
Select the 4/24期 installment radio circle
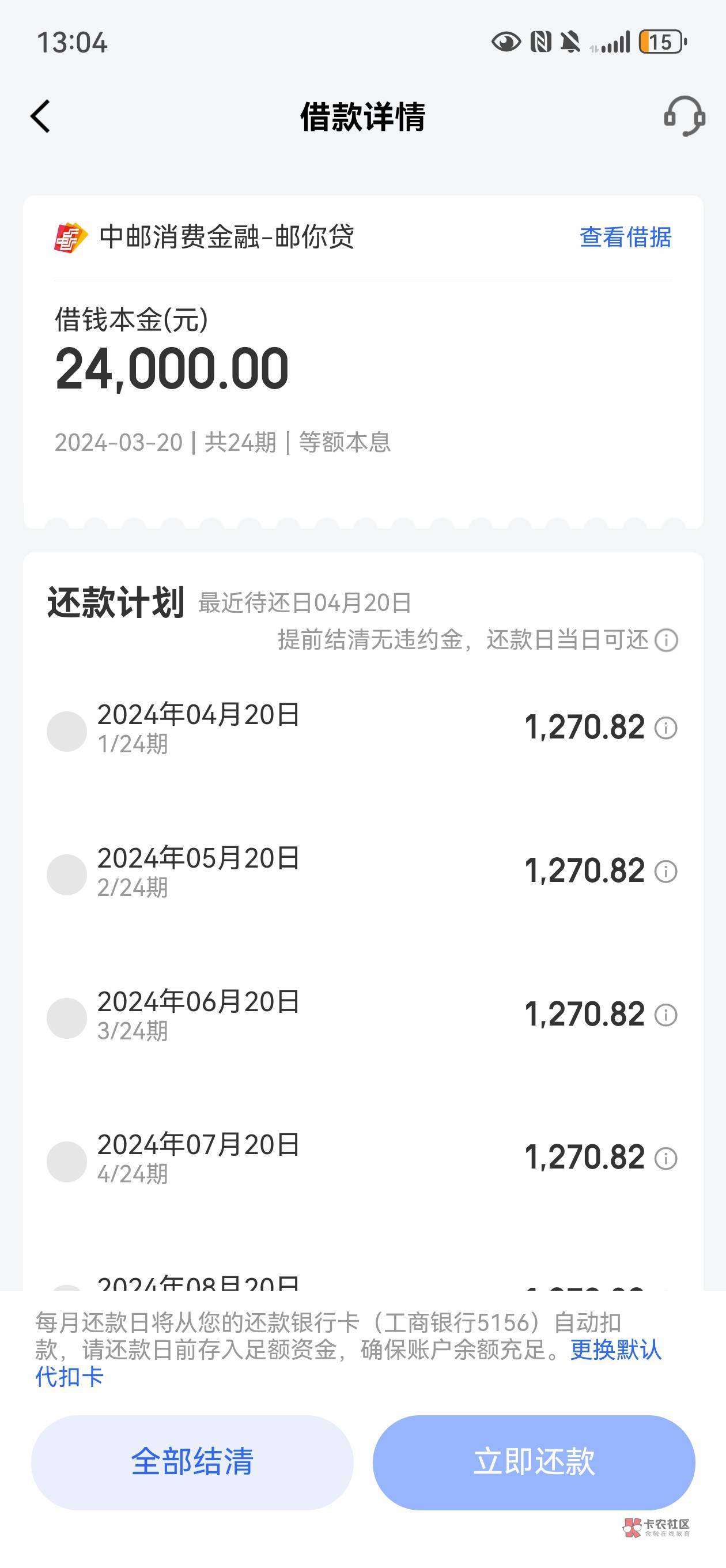(x=67, y=1162)
